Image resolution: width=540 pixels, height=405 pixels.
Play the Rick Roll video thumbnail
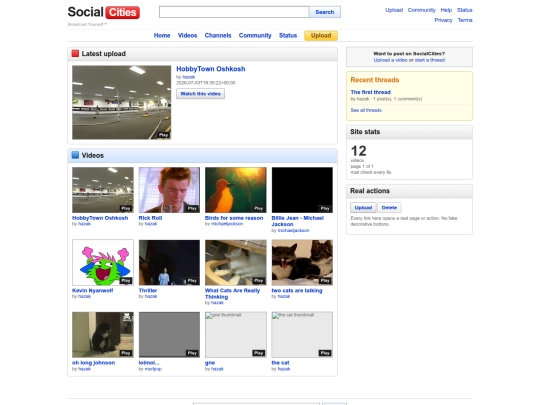[169, 190]
